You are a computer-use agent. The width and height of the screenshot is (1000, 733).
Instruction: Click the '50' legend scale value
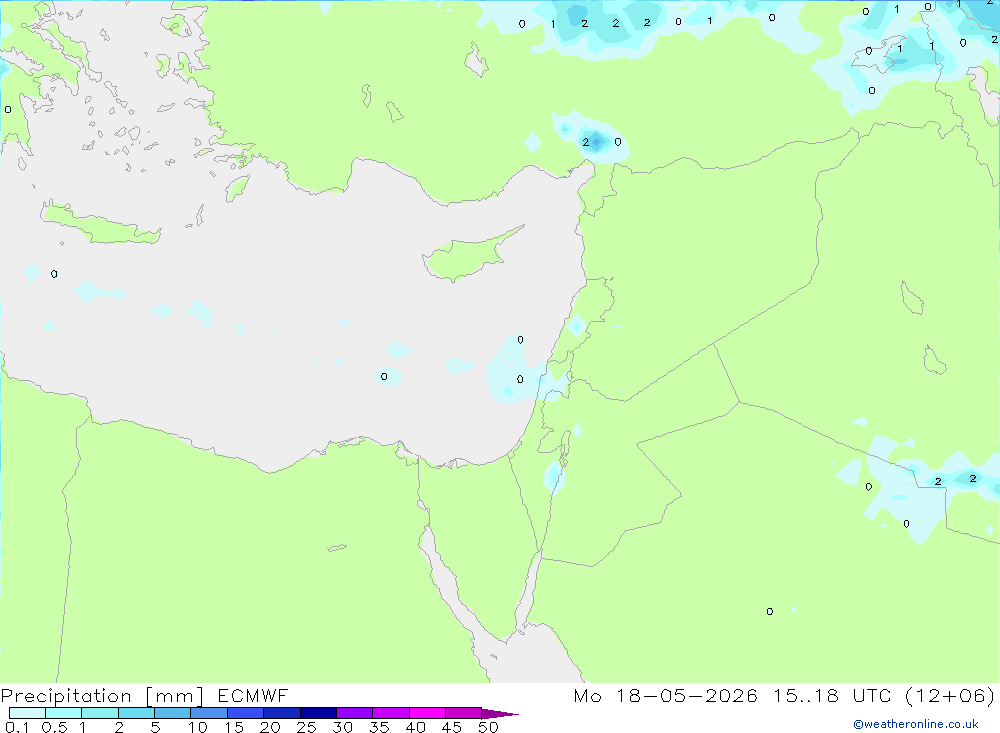pyautogui.click(x=488, y=727)
